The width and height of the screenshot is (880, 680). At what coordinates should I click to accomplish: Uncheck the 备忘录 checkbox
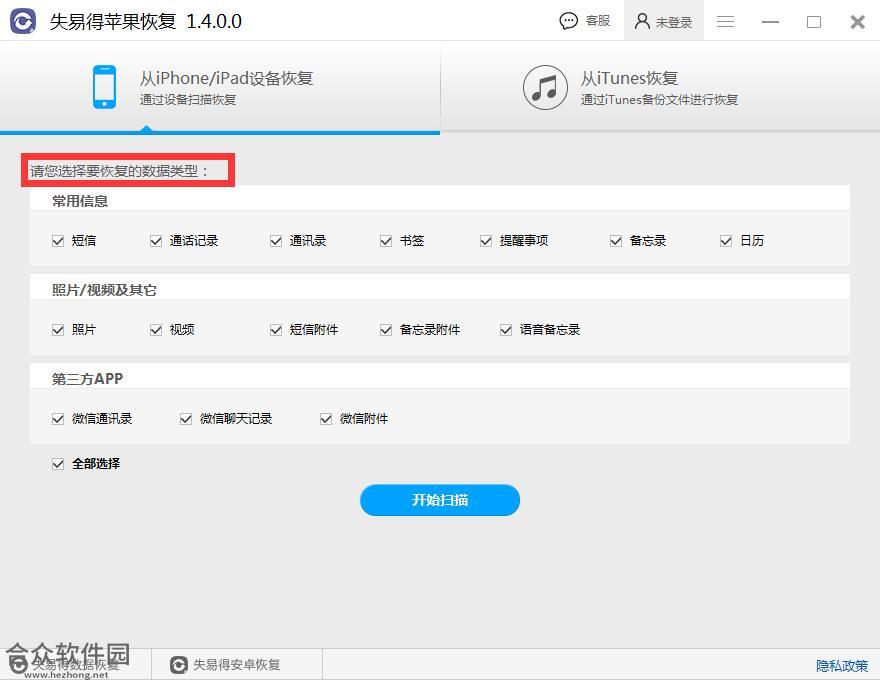616,241
